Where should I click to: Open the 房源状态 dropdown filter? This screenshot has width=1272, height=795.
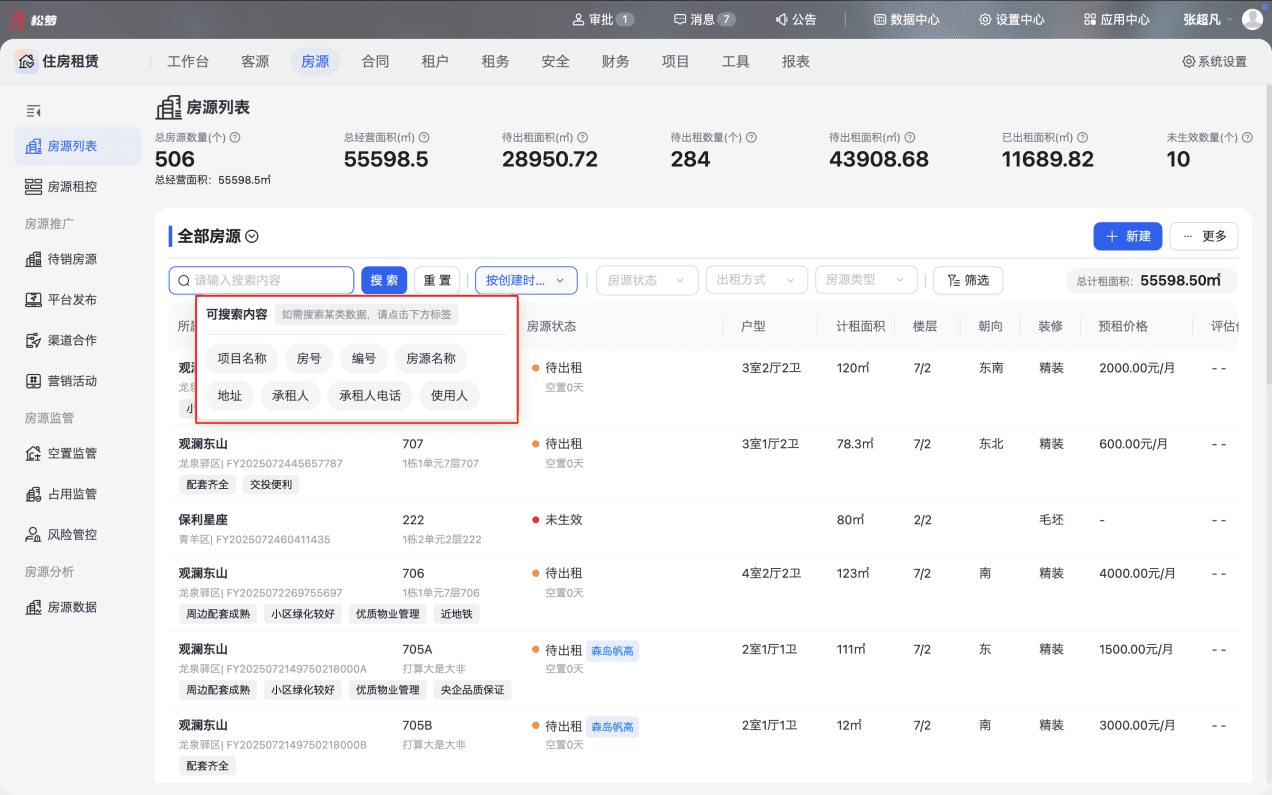point(647,281)
